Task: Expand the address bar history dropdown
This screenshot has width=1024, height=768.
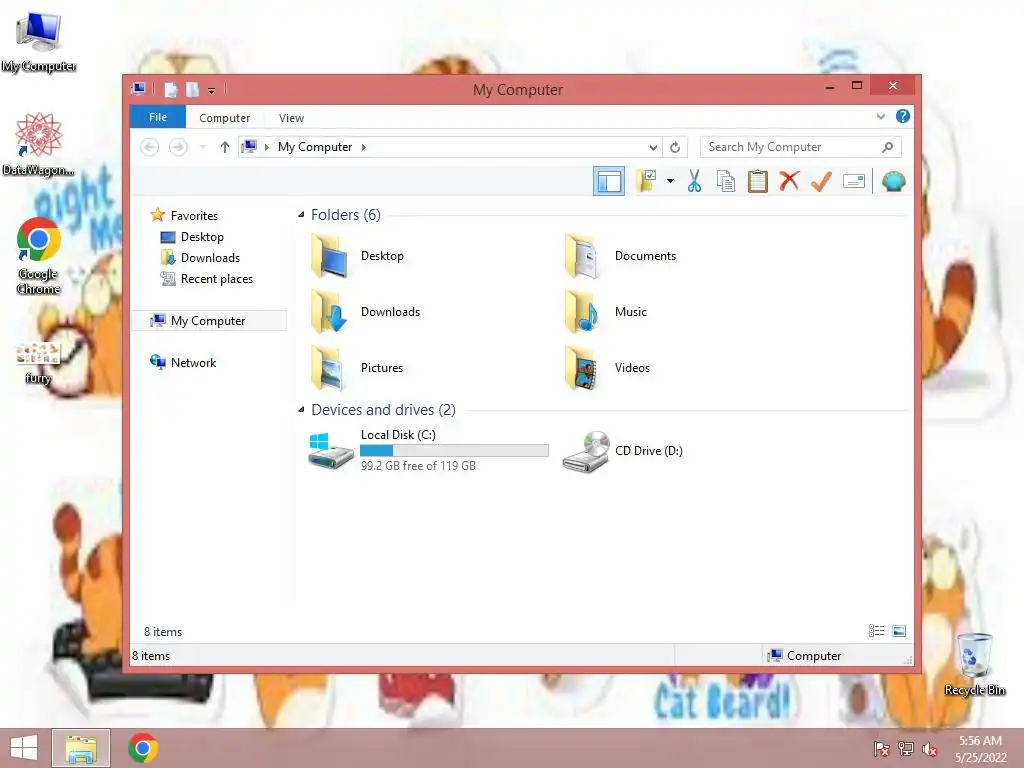Action: [x=652, y=148]
